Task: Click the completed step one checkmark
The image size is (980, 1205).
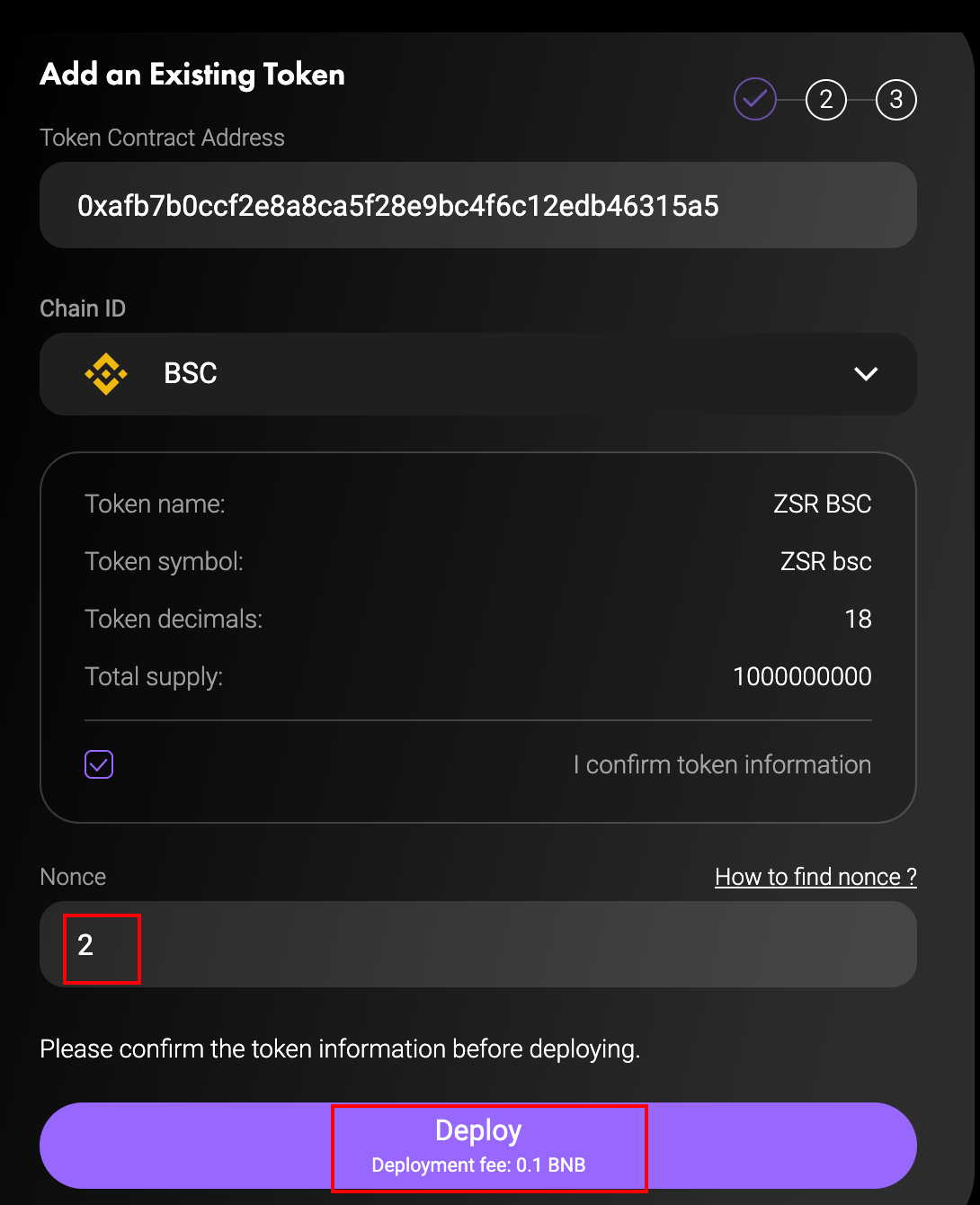Action: point(755,99)
